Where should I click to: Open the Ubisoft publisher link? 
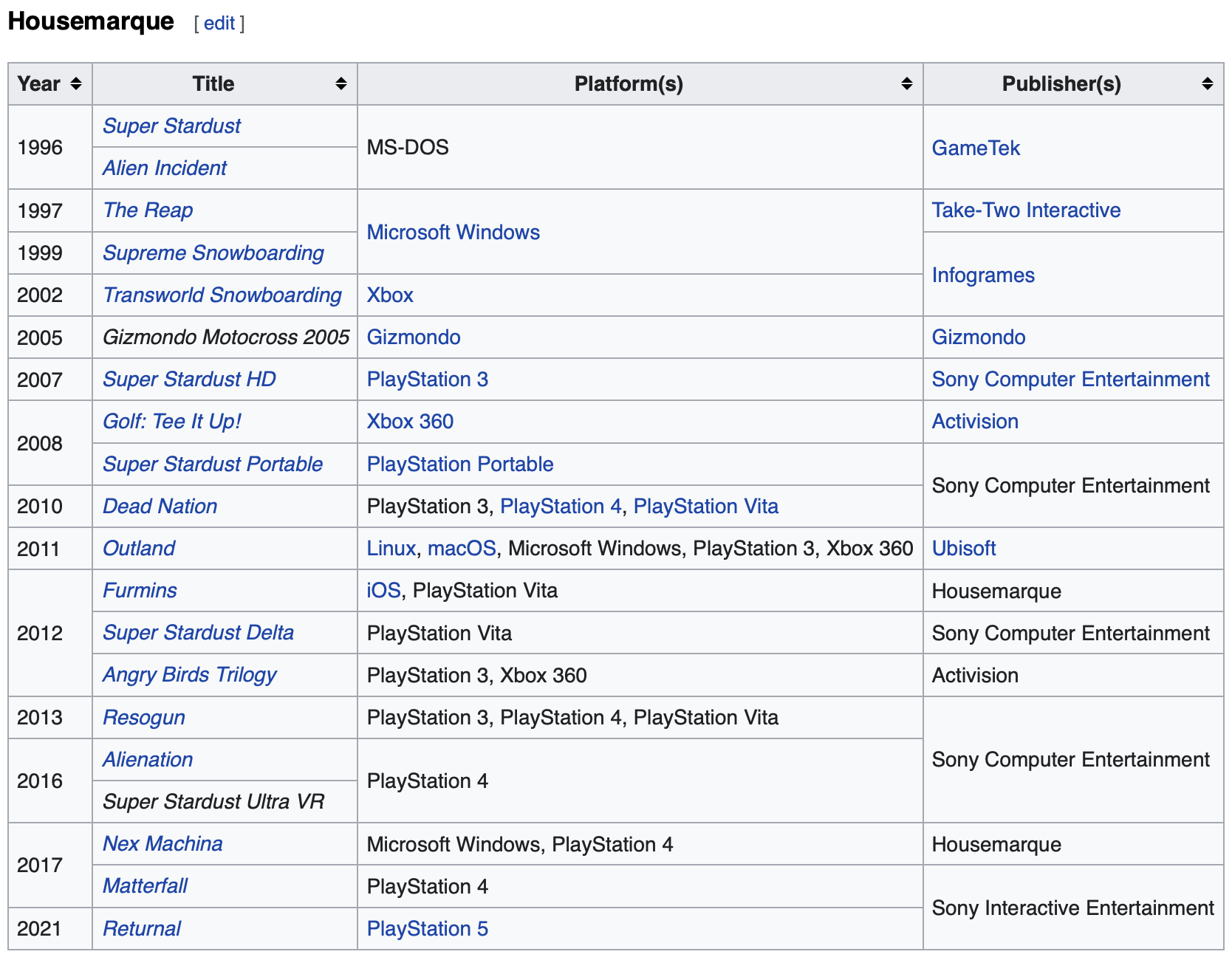point(963,548)
